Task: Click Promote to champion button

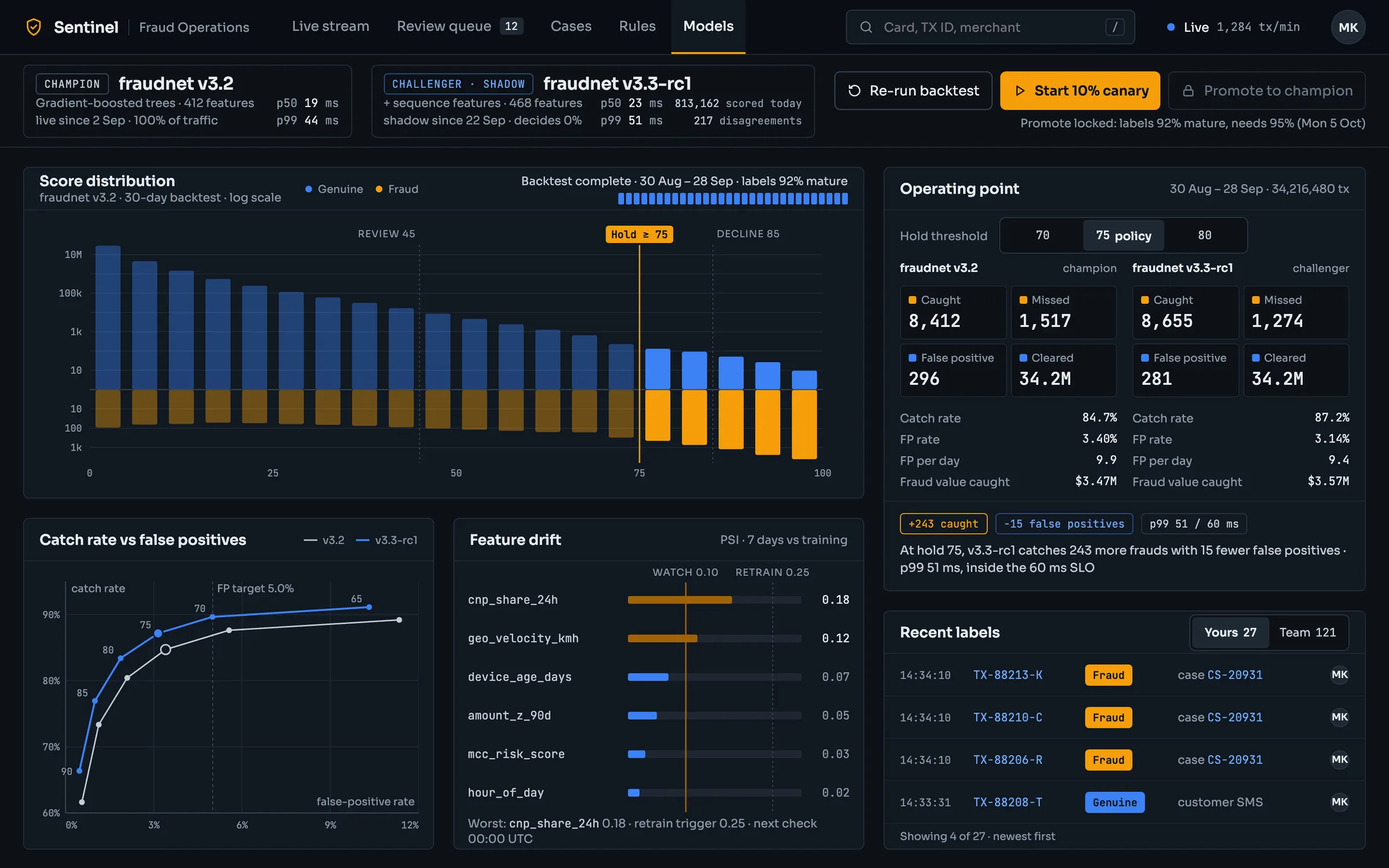Action: [x=1267, y=91]
